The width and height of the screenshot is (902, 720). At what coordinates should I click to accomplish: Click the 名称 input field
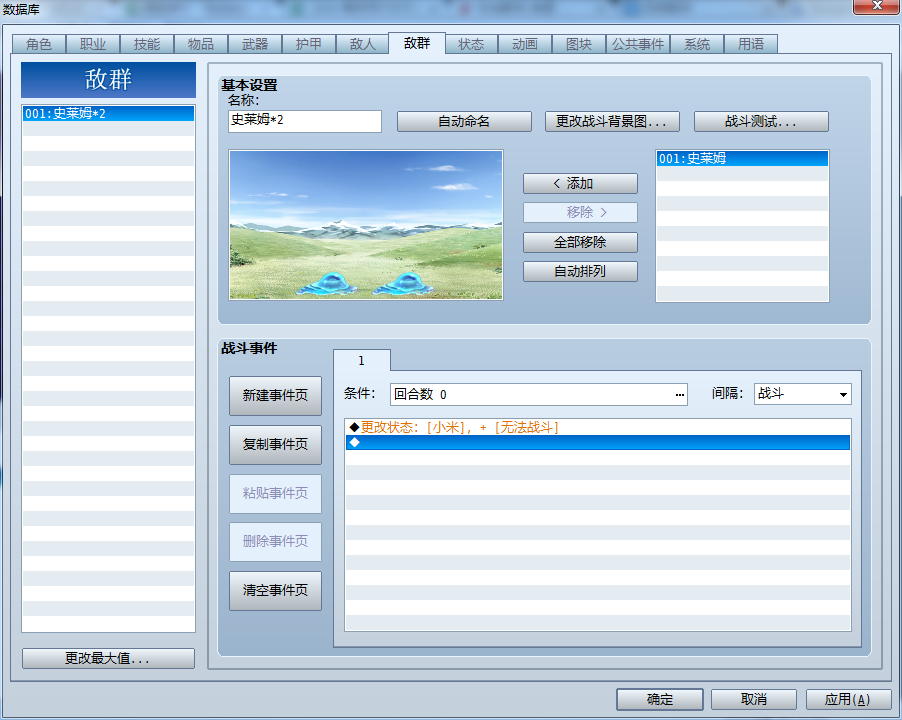[x=305, y=121]
